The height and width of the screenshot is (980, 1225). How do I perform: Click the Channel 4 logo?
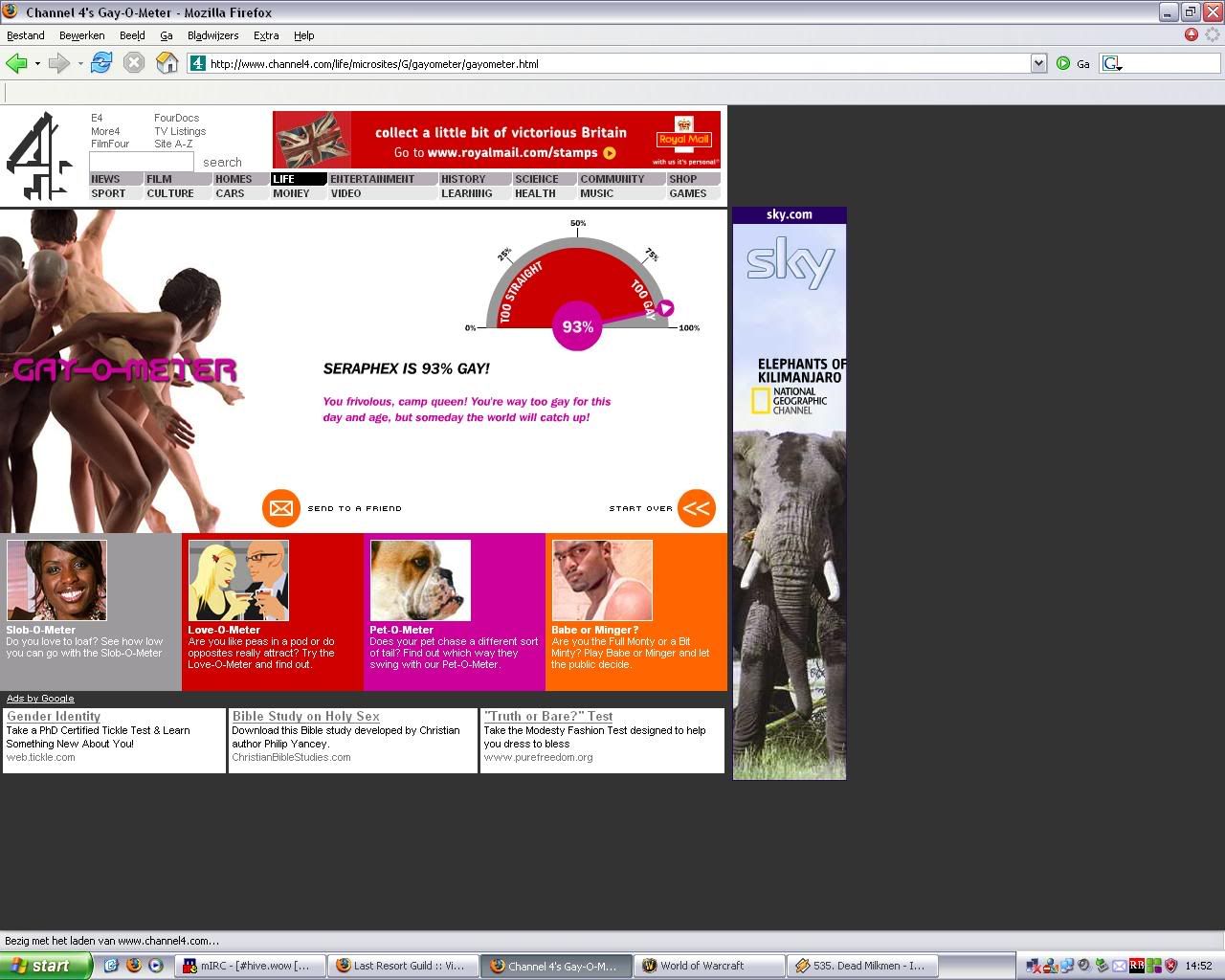pos(40,156)
